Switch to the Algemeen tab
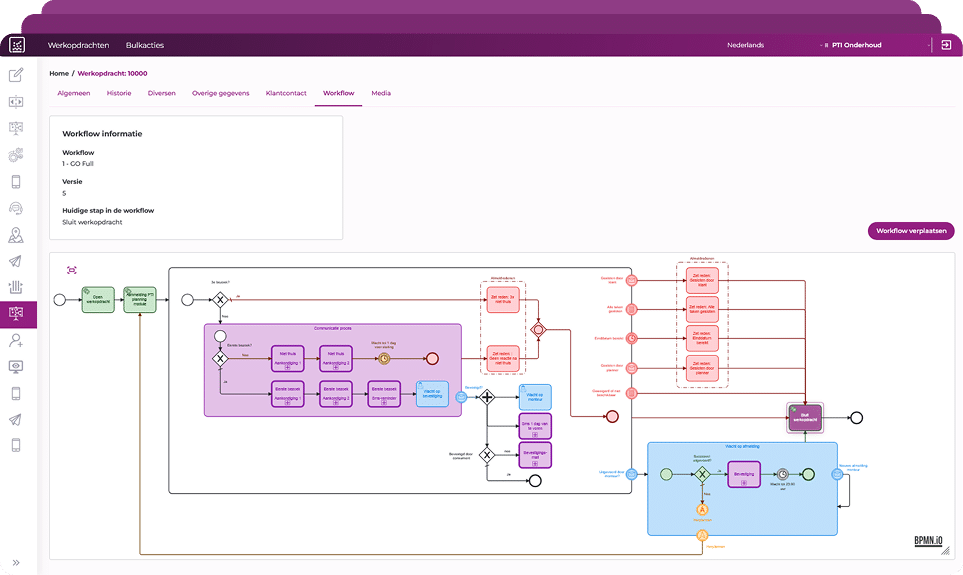 74,93
